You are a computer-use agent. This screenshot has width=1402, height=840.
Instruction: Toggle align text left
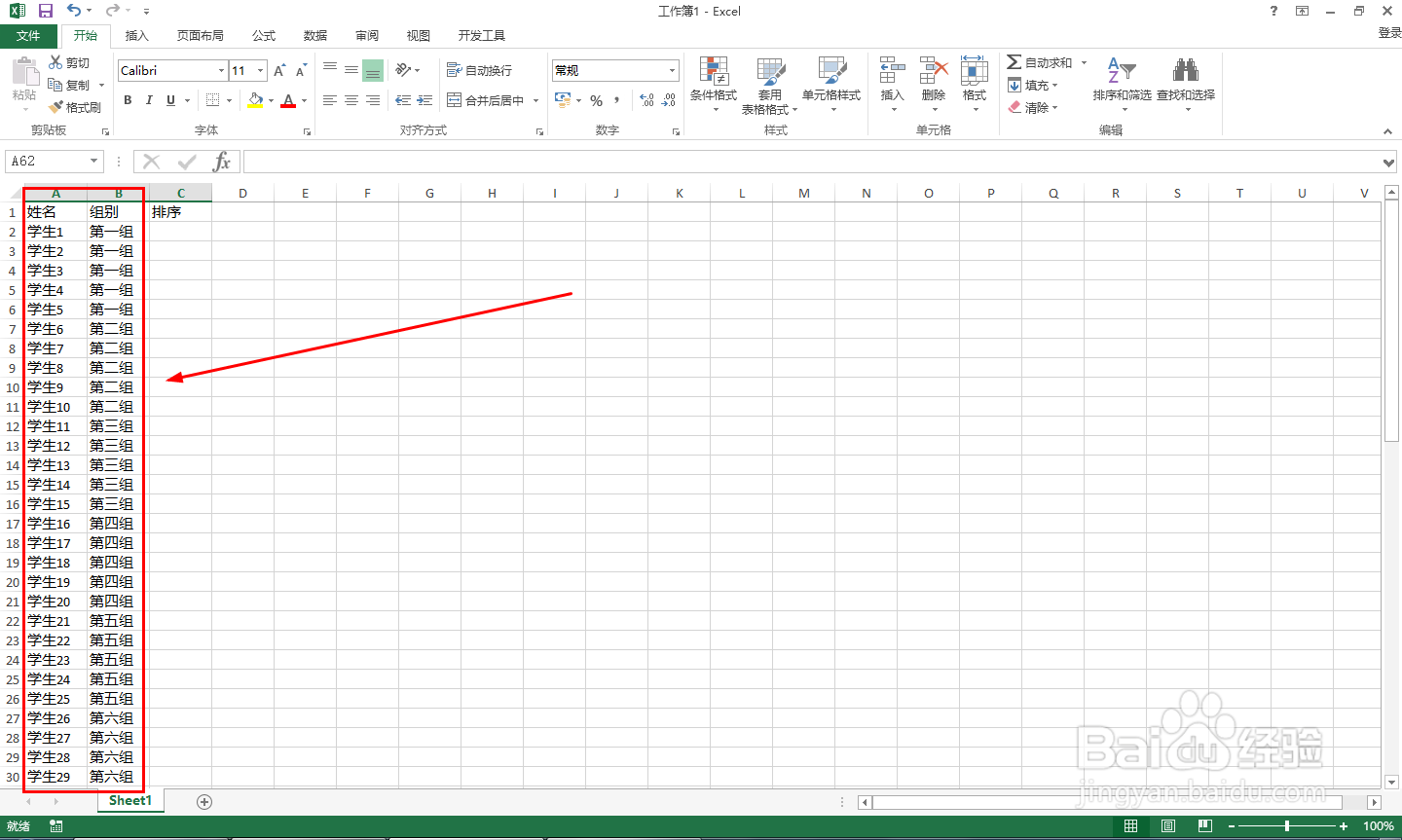(x=330, y=100)
